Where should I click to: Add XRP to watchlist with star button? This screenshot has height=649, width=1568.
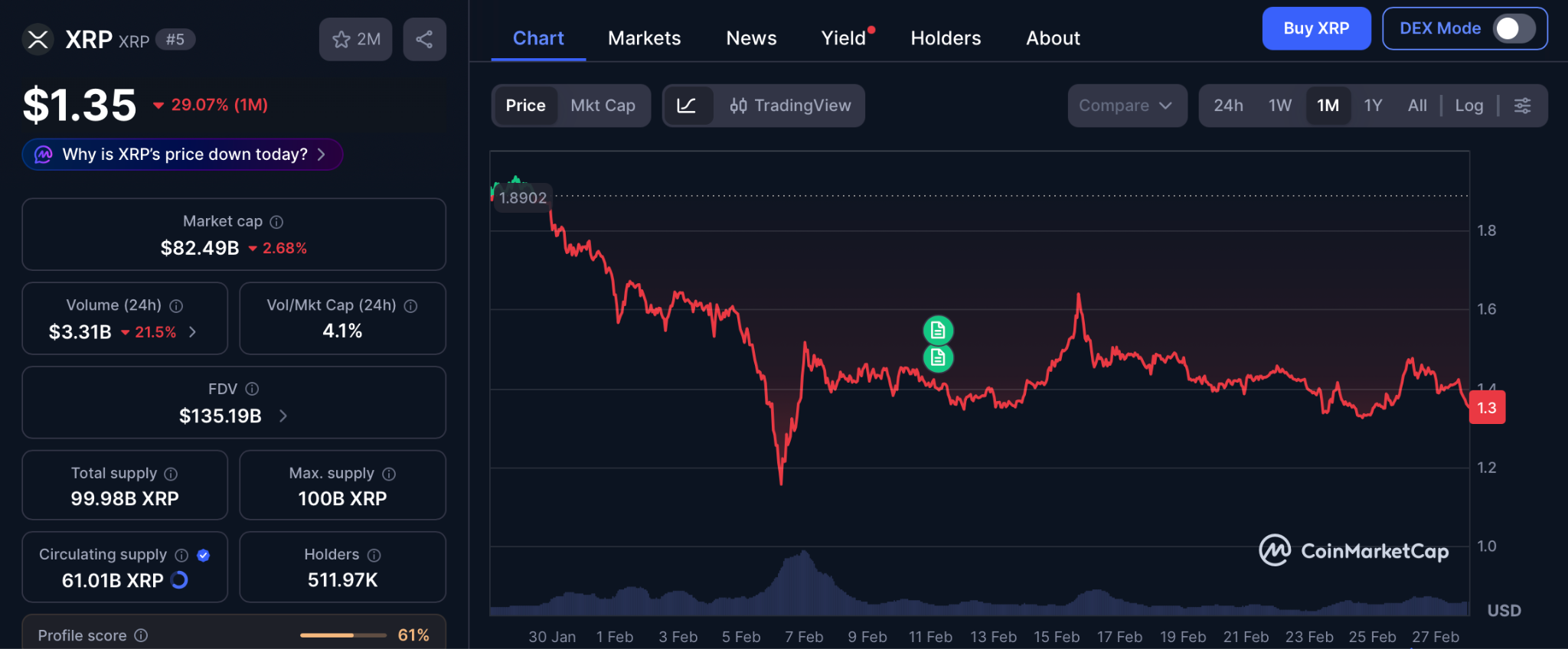(356, 39)
